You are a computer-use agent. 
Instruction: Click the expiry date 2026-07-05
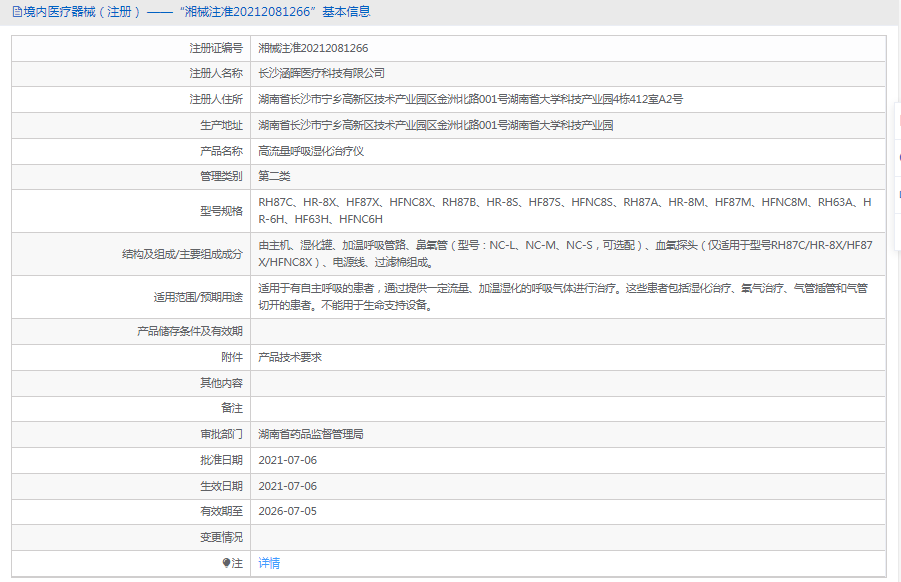(x=287, y=511)
